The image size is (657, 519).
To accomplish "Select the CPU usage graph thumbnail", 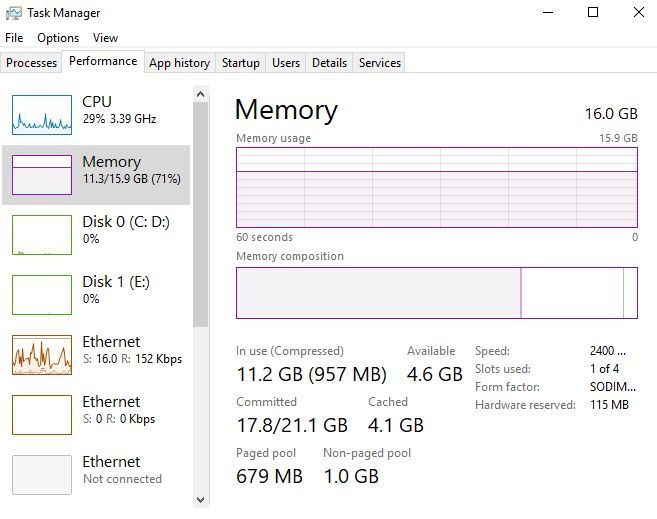I will [x=42, y=114].
